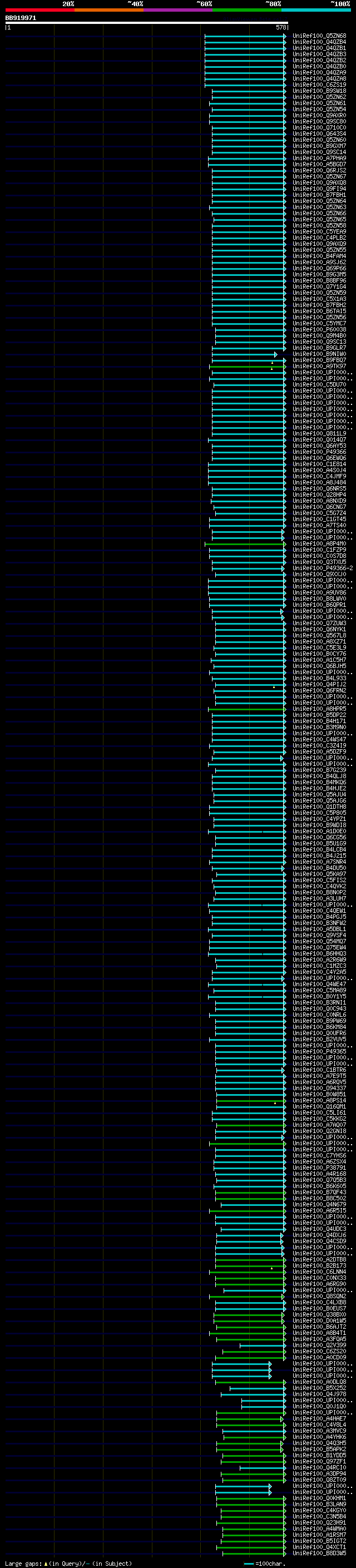Select the UniRef100_B9FBQ7 hit label
Screen dimensions: 356x1568
319,360
